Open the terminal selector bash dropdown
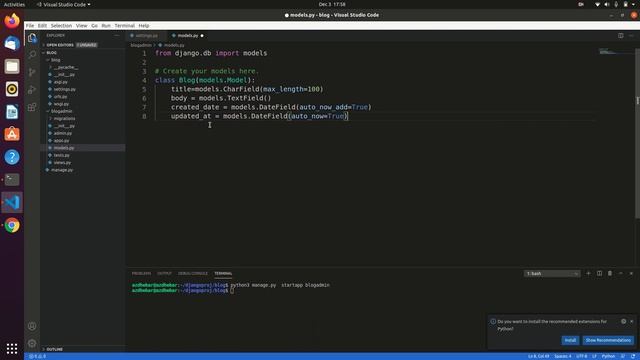This screenshot has width=640, height=360. coord(552,273)
